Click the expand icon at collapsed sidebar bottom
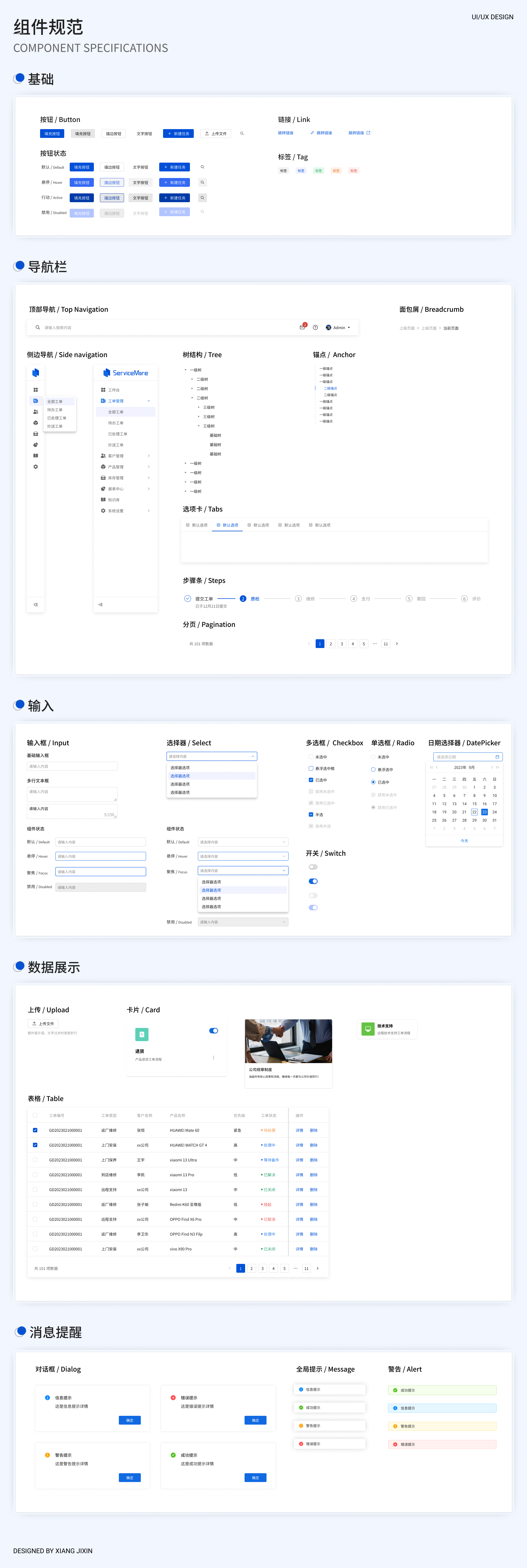The height and width of the screenshot is (1568, 527). coord(35,604)
